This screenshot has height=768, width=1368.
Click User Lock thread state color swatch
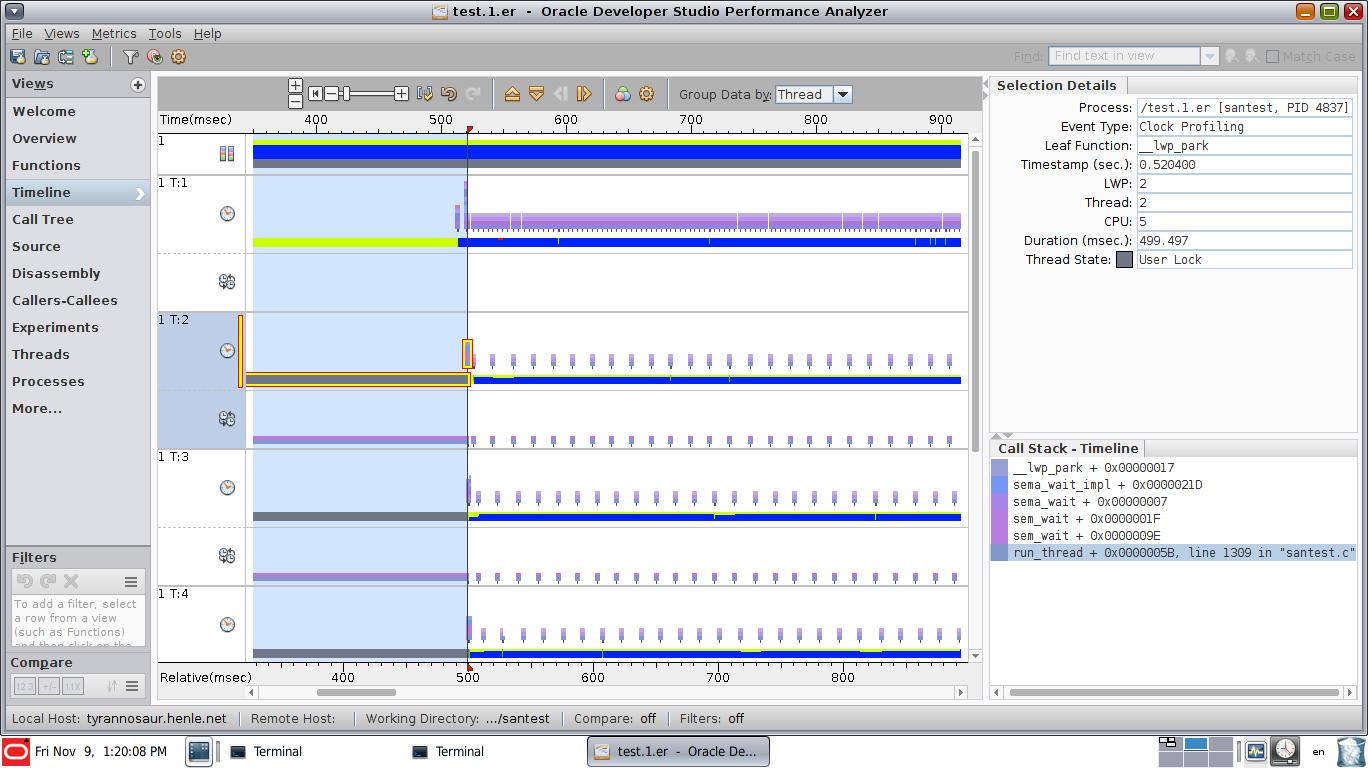pos(1124,260)
